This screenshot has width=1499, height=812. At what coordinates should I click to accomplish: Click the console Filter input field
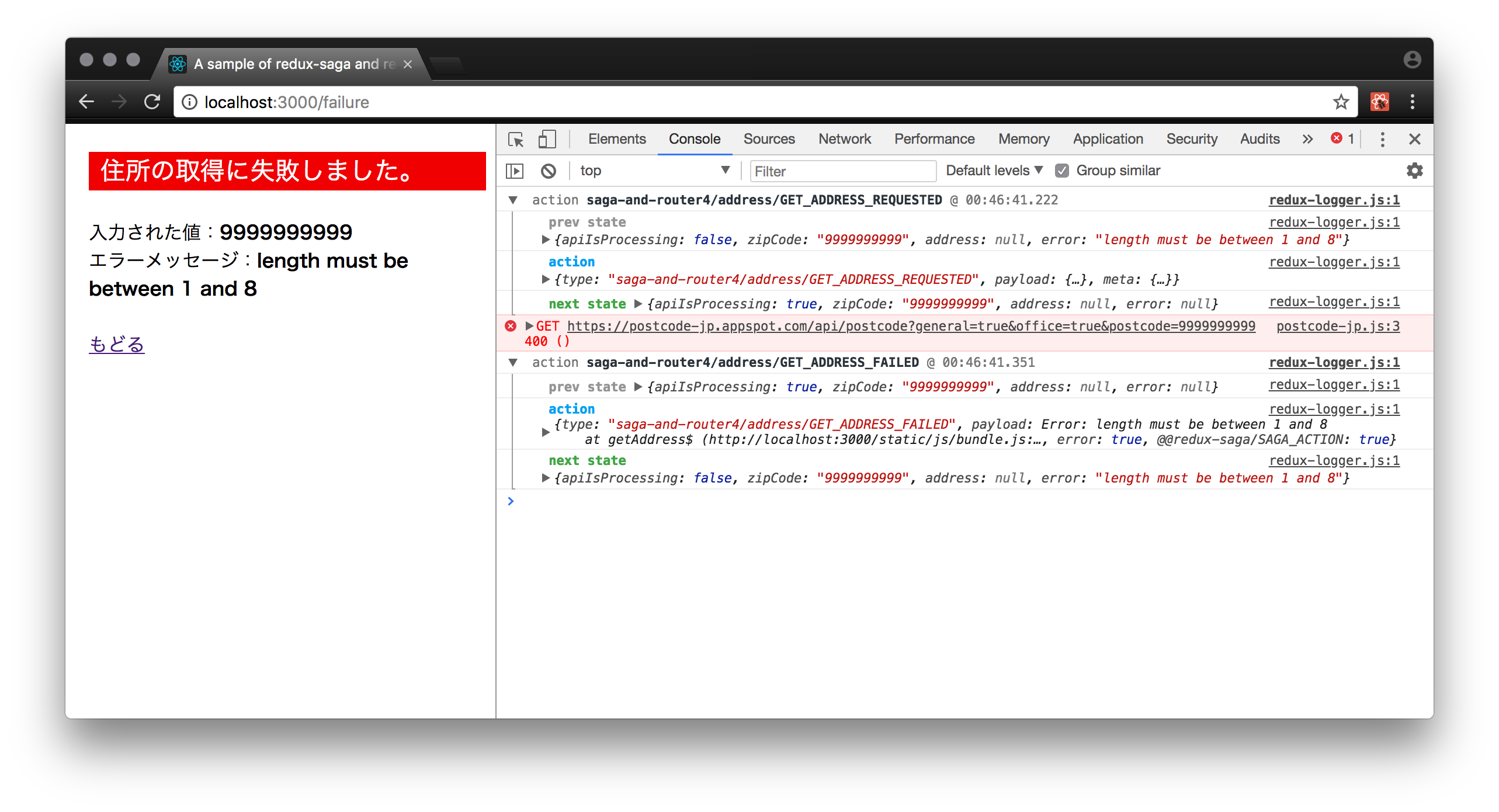(x=842, y=171)
